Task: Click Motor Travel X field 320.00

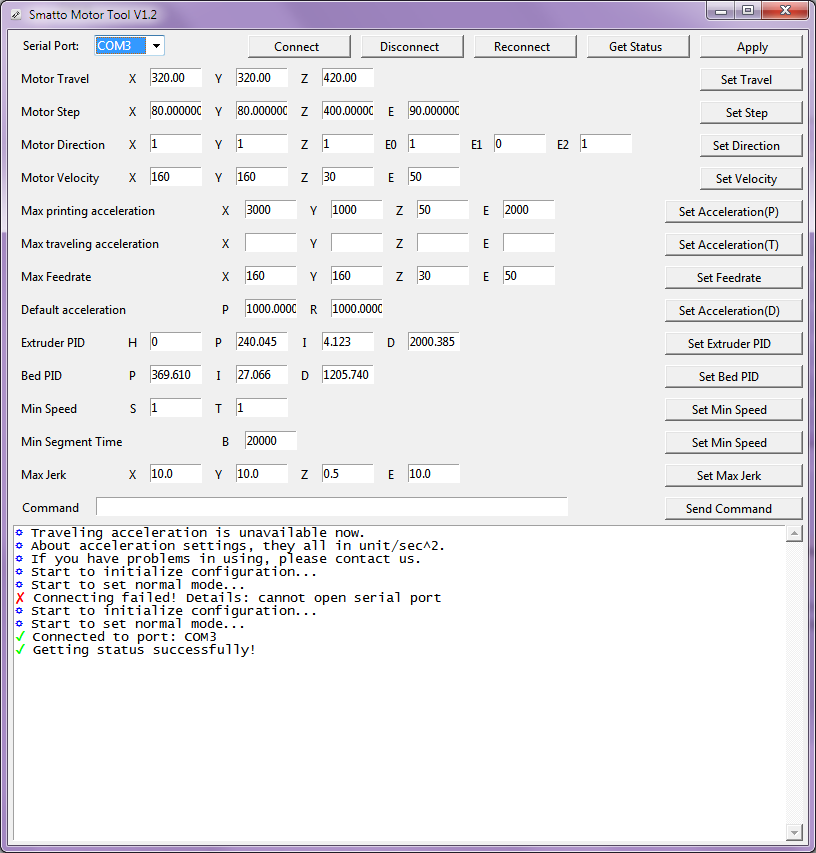Action: [x=176, y=78]
